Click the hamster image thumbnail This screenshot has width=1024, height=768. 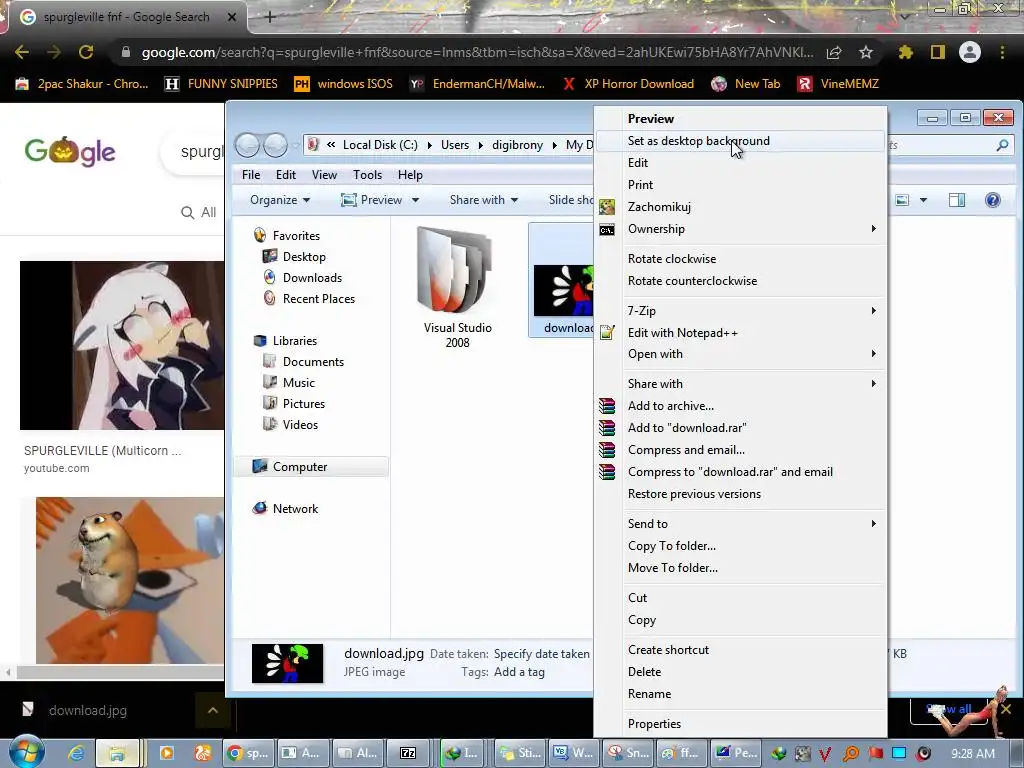coord(129,581)
